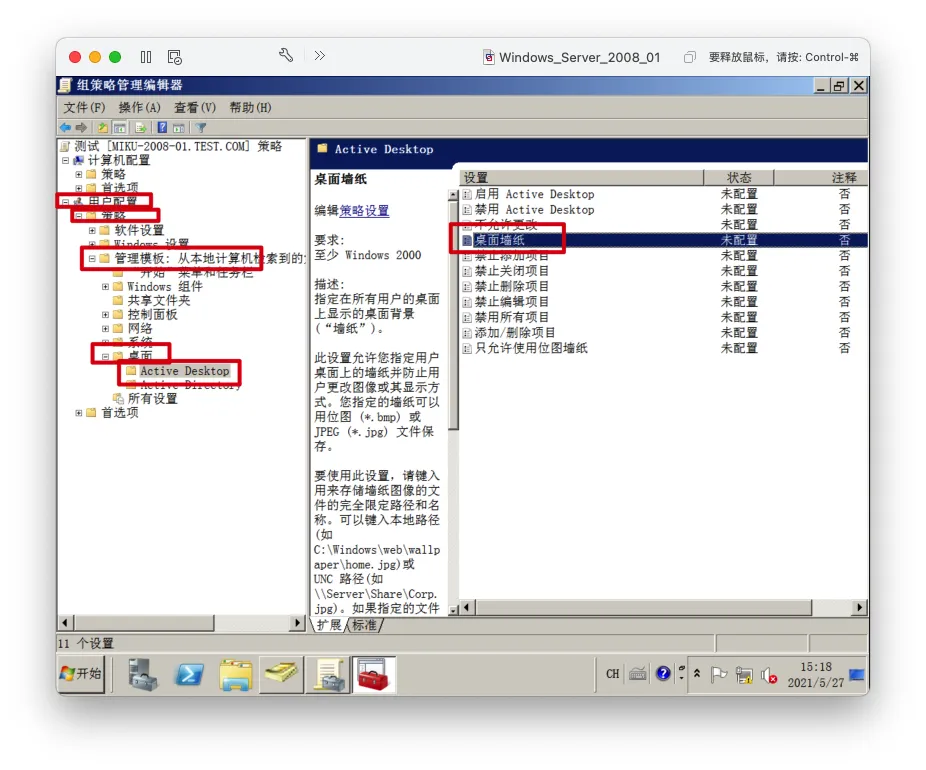Screen dimensions: 926x770
Task: Sort by the 注释 column header
Action: tap(820, 177)
